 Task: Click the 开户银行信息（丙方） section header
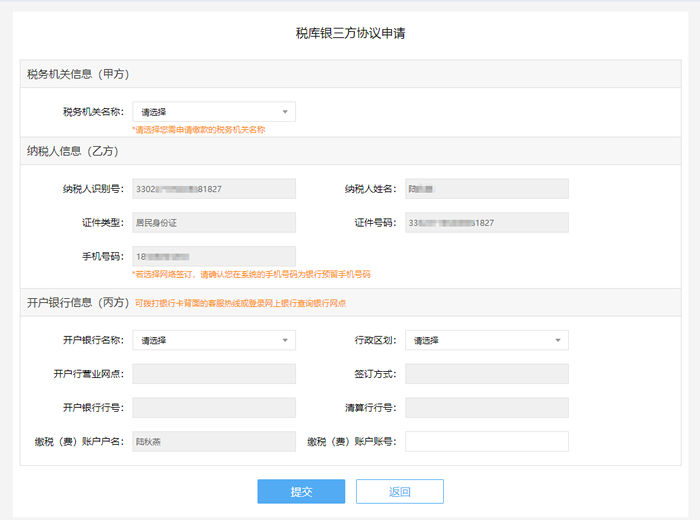(x=78, y=303)
